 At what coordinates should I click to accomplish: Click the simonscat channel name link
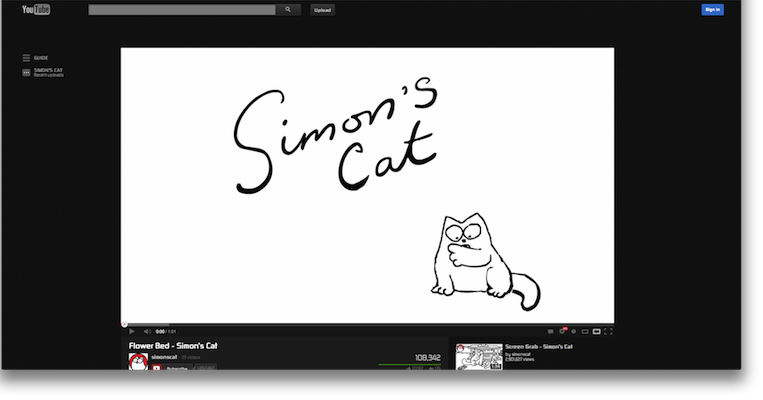[164, 357]
